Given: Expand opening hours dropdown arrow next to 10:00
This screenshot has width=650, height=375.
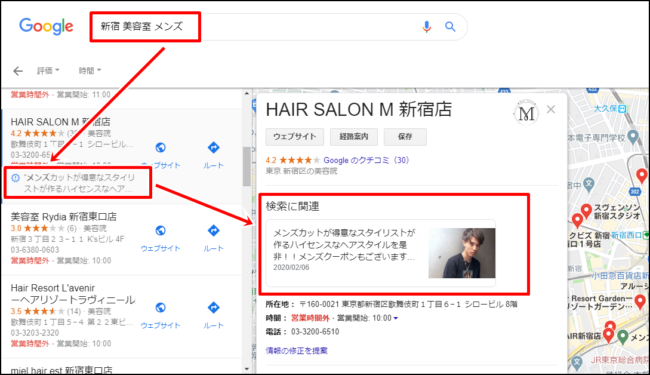Looking at the screenshot, I should coord(396,318).
